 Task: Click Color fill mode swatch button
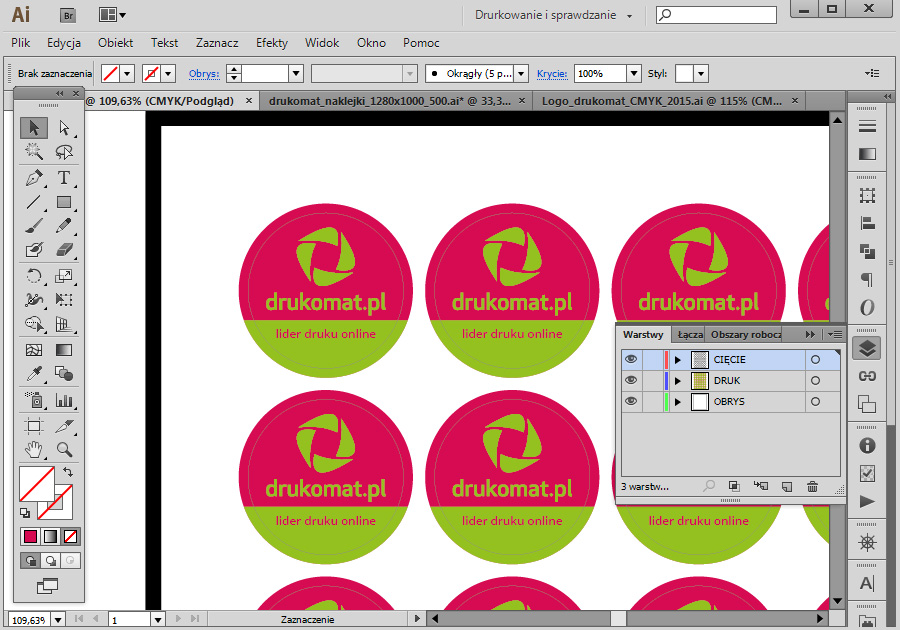(x=30, y=536)
